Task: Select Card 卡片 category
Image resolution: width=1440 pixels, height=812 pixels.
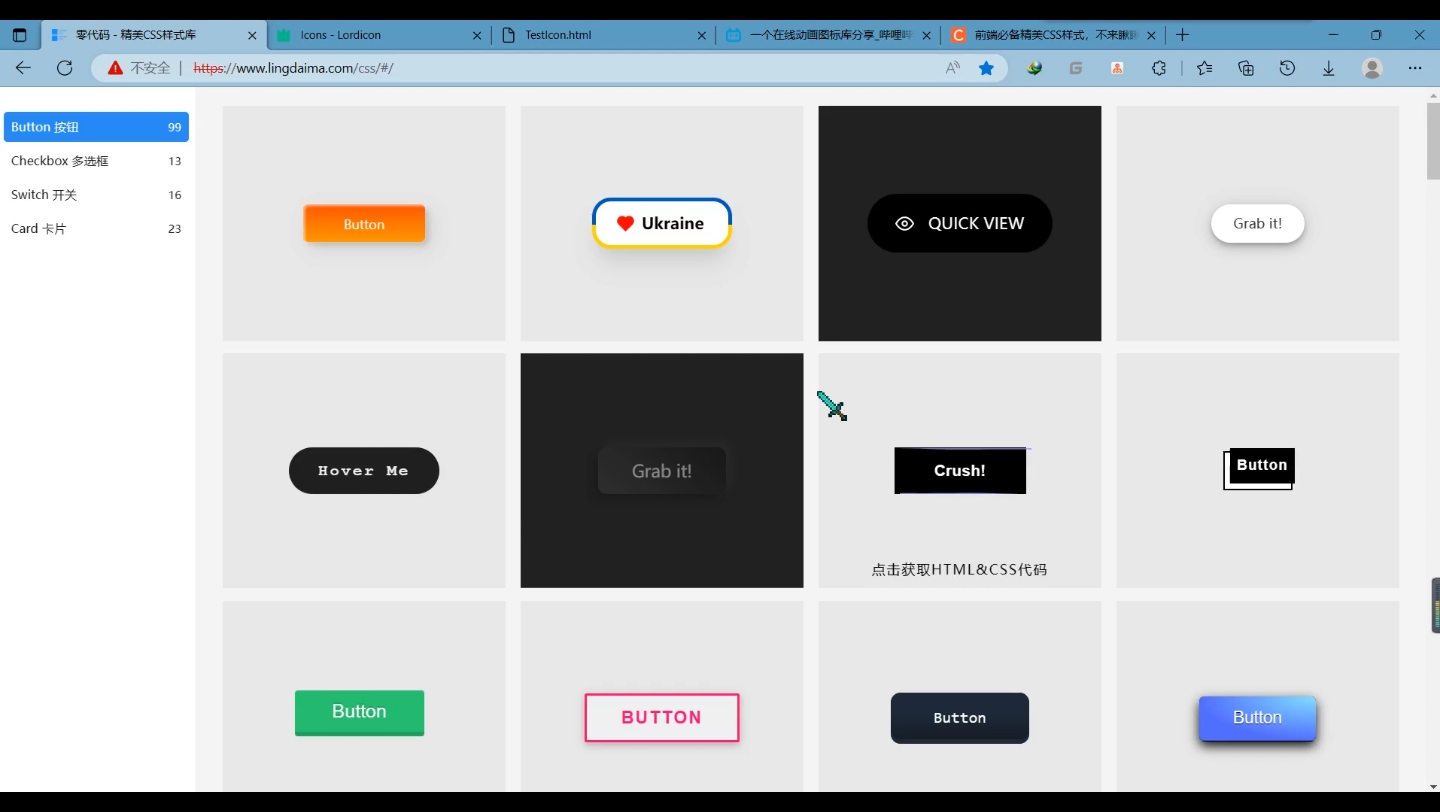Action: click(96, 229)
